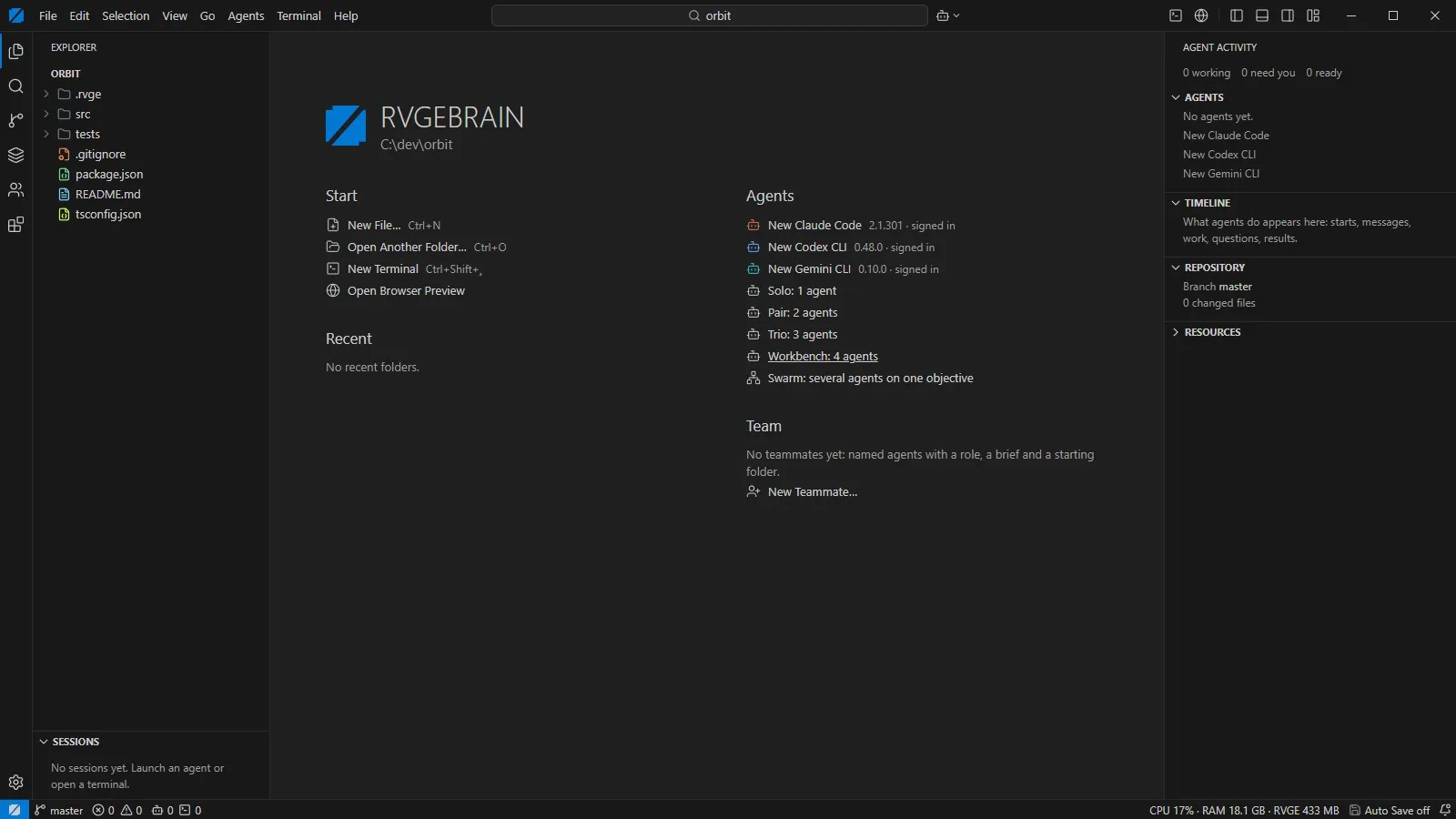Toggle the bottom panel layout icon
This screenshot has width=1456, height=819.
point(1262,15)
